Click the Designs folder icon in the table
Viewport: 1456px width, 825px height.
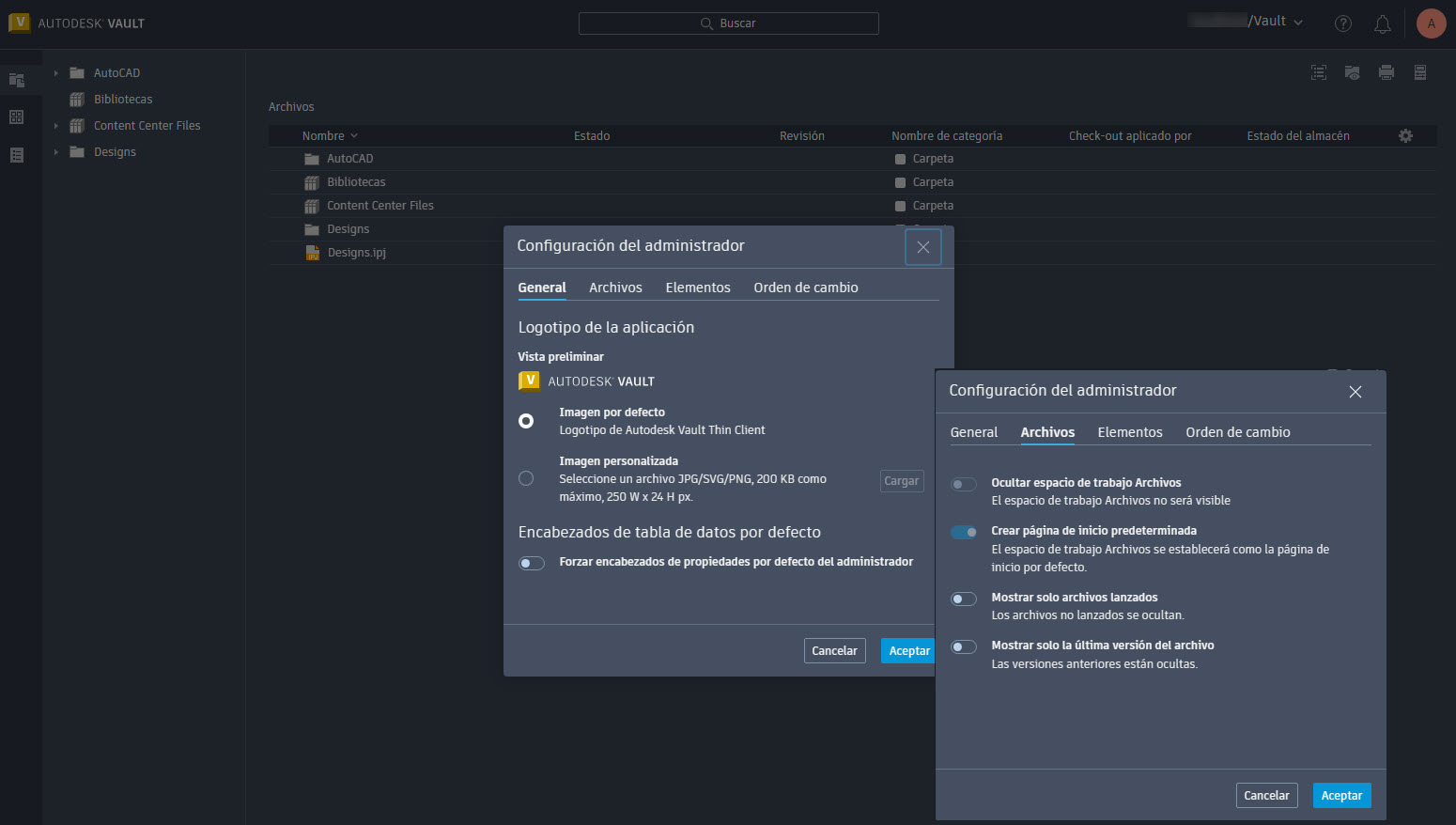pyautogui.click(x=312, y=229)
